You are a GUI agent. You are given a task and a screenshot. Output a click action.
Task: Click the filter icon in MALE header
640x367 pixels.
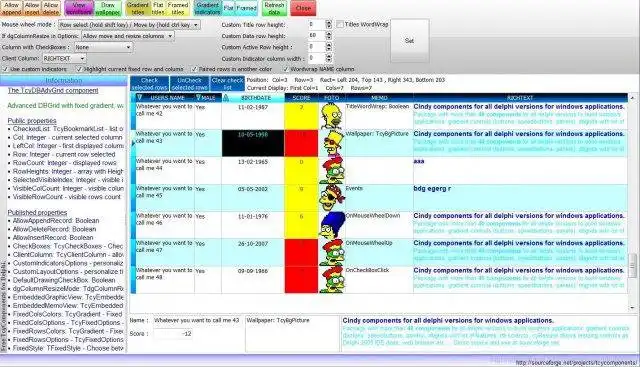point(198,98)
